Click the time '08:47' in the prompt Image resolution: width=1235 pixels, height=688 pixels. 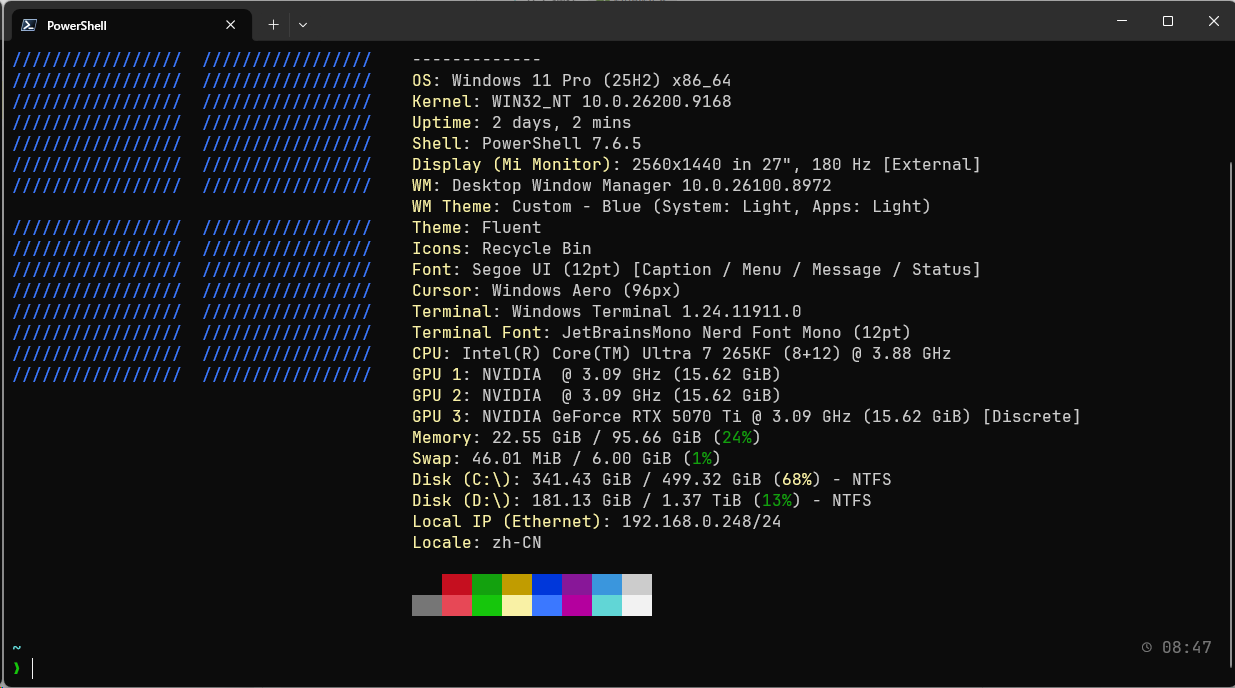[x=1187, y=648]
